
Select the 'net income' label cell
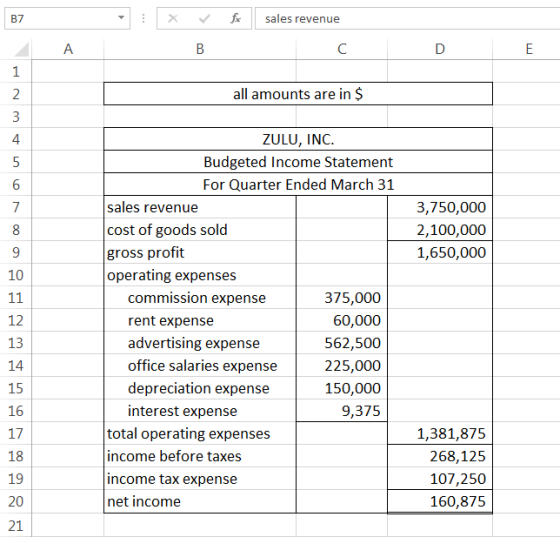(x=200, y=501)
